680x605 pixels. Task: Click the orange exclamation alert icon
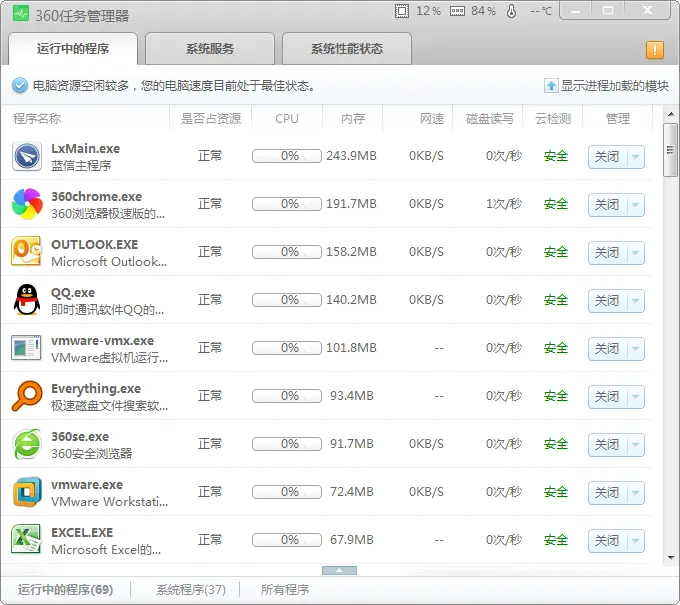[655, 50]
